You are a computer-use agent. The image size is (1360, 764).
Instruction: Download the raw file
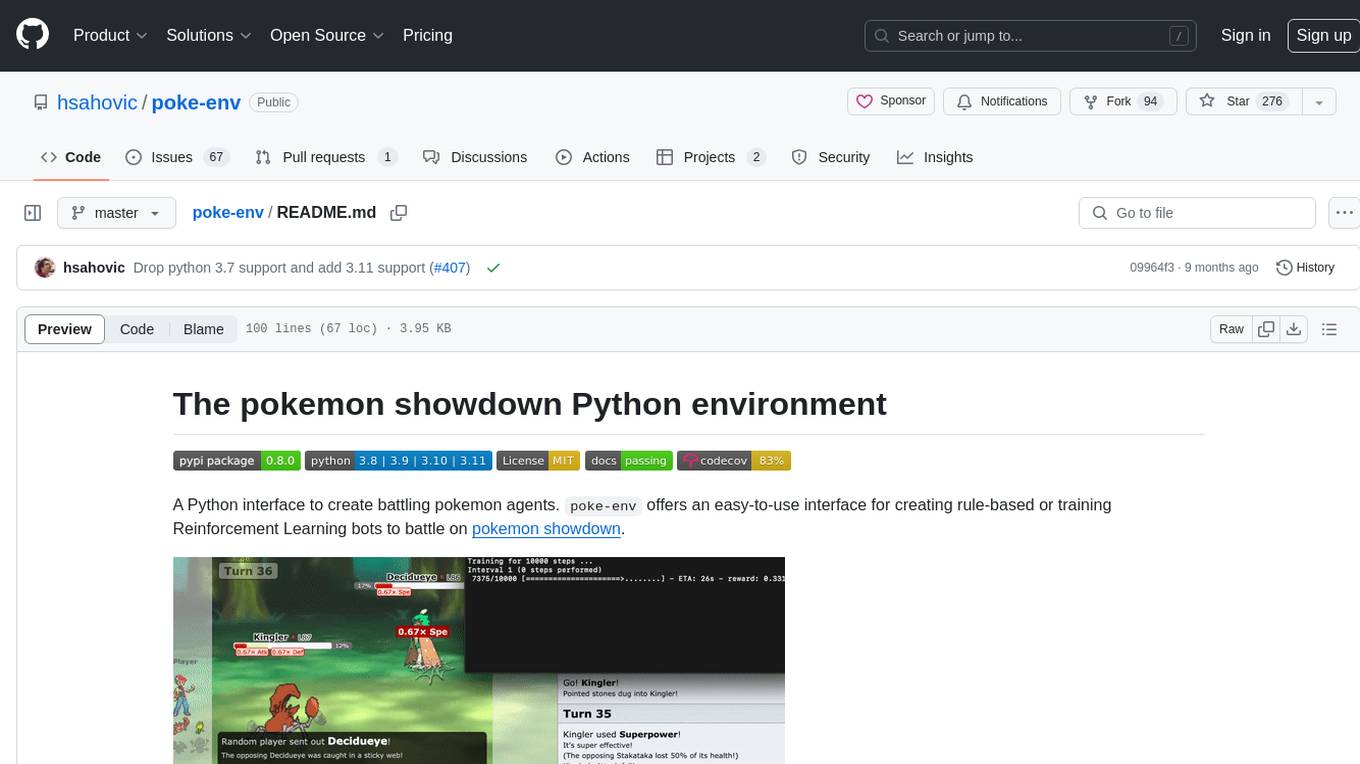[x=1293, y=329]
